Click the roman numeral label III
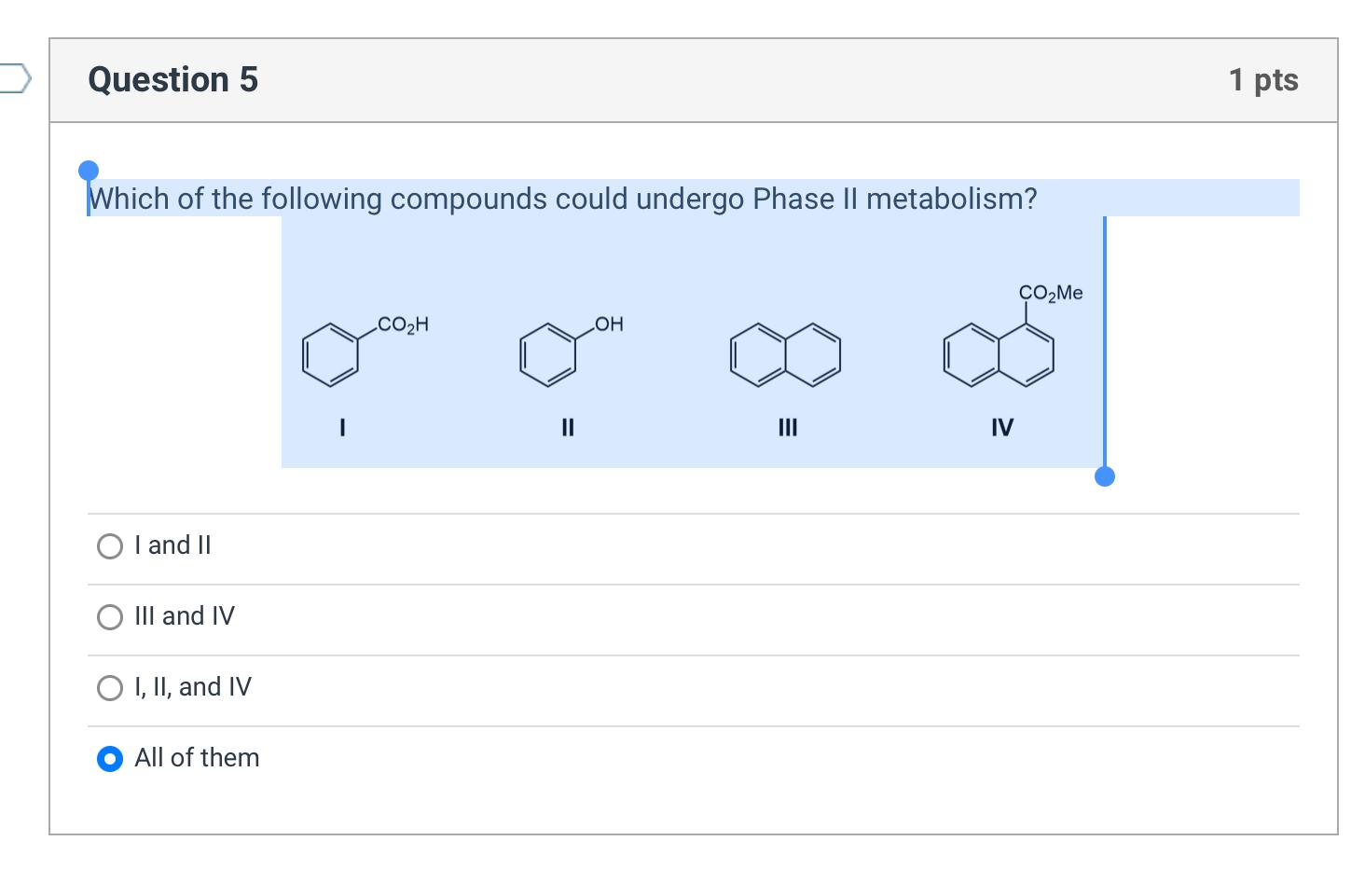This screenshot has width=1351, height=896. (x=787, y=427)
